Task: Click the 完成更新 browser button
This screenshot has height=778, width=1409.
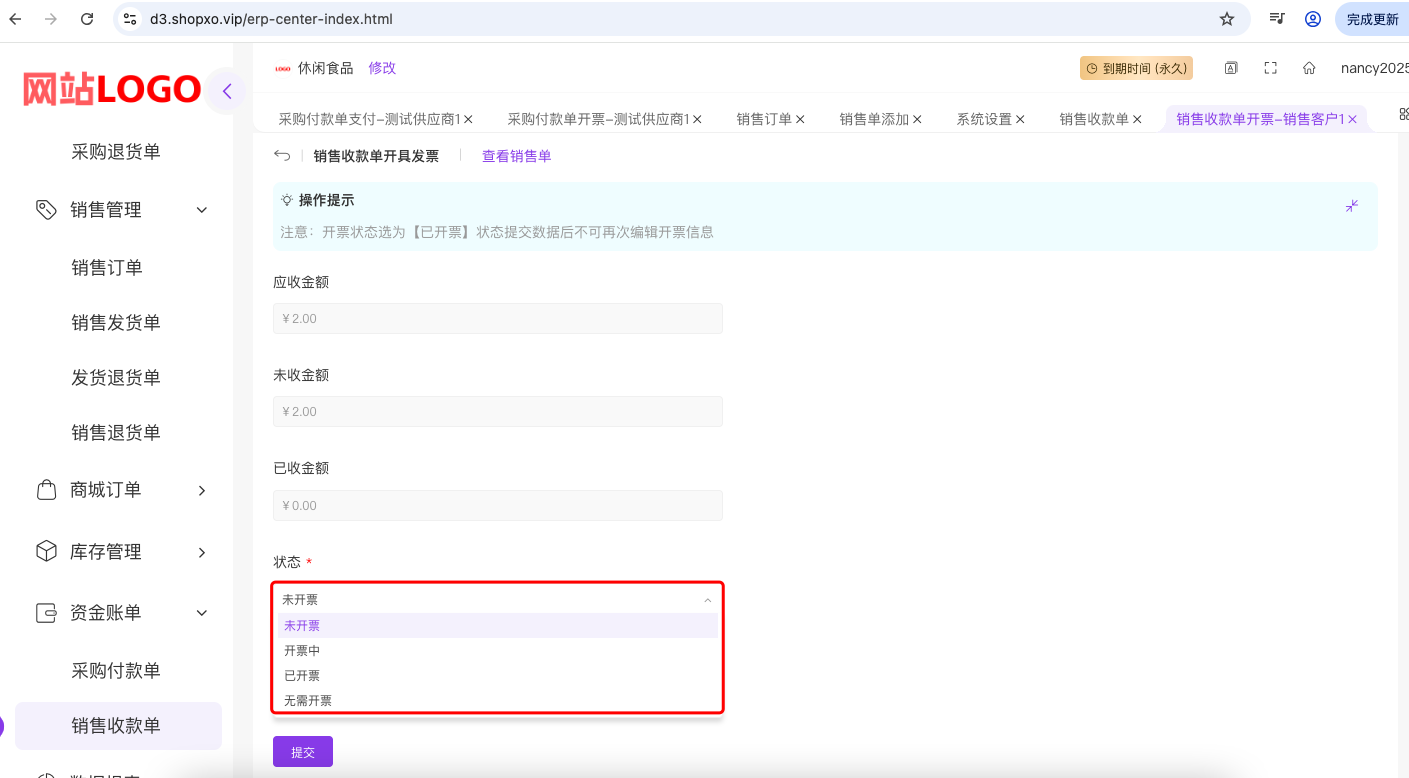Action: 1372,19
